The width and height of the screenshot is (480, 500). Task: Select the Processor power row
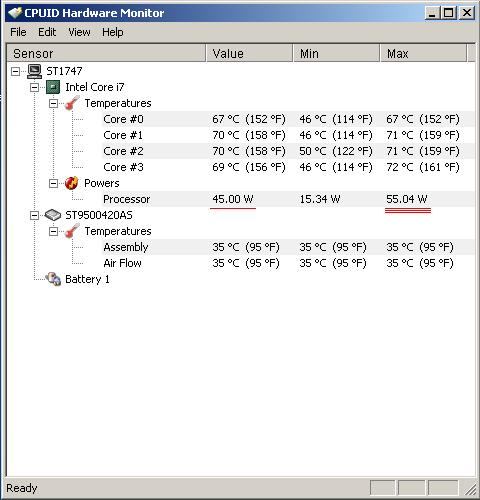point(288,199)
